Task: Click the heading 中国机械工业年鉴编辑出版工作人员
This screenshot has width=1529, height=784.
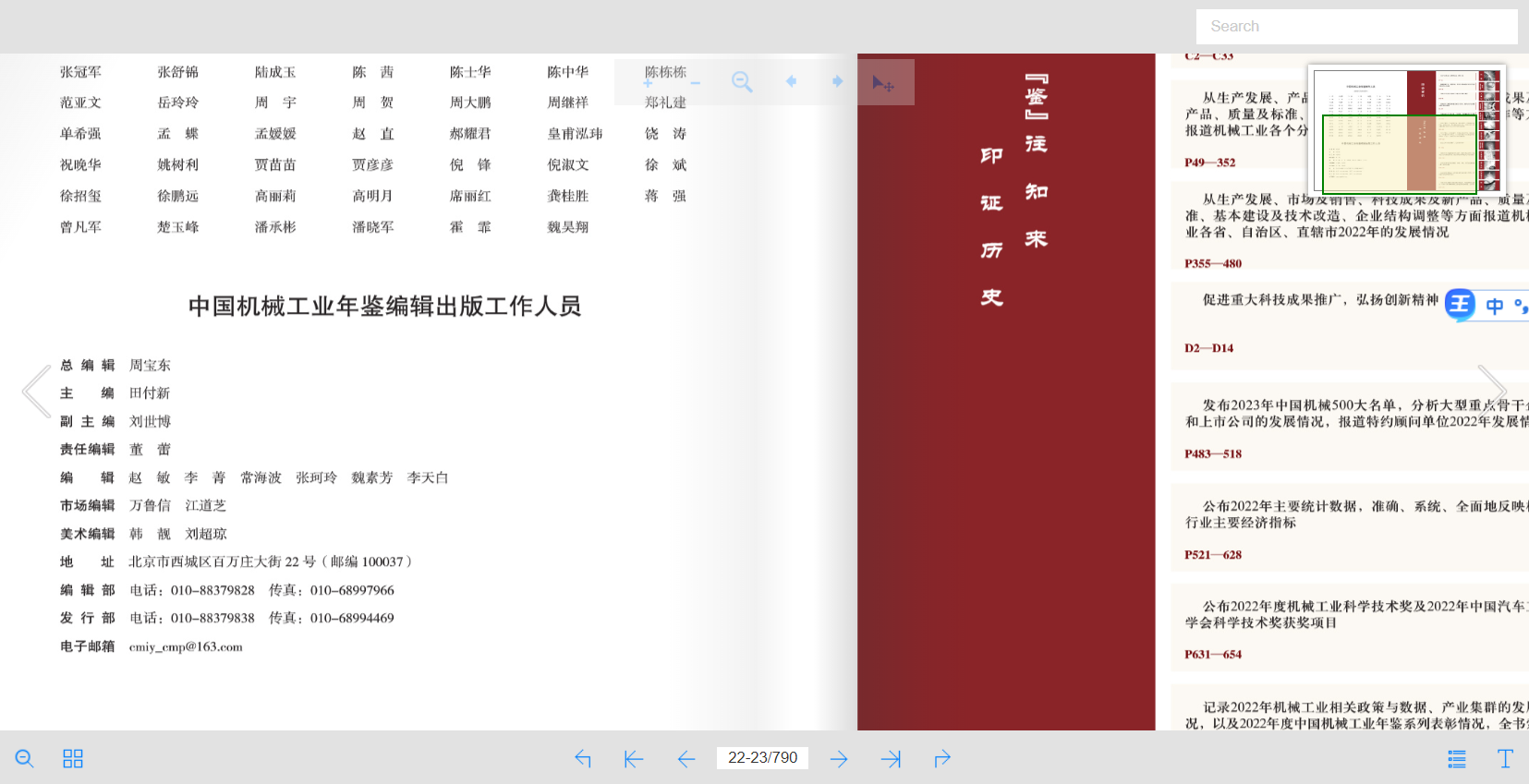Action: click(x=384, y=307)
